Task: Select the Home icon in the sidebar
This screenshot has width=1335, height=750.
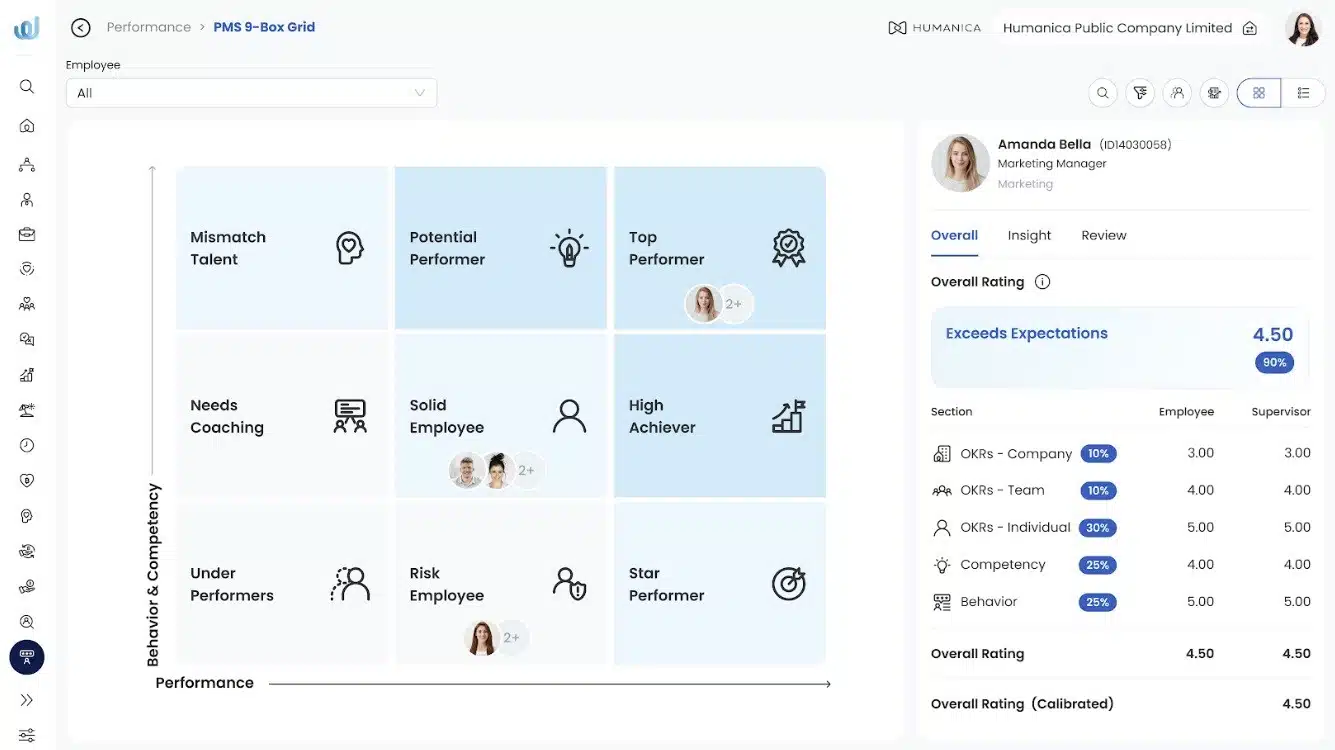Action: click(27, 127)
